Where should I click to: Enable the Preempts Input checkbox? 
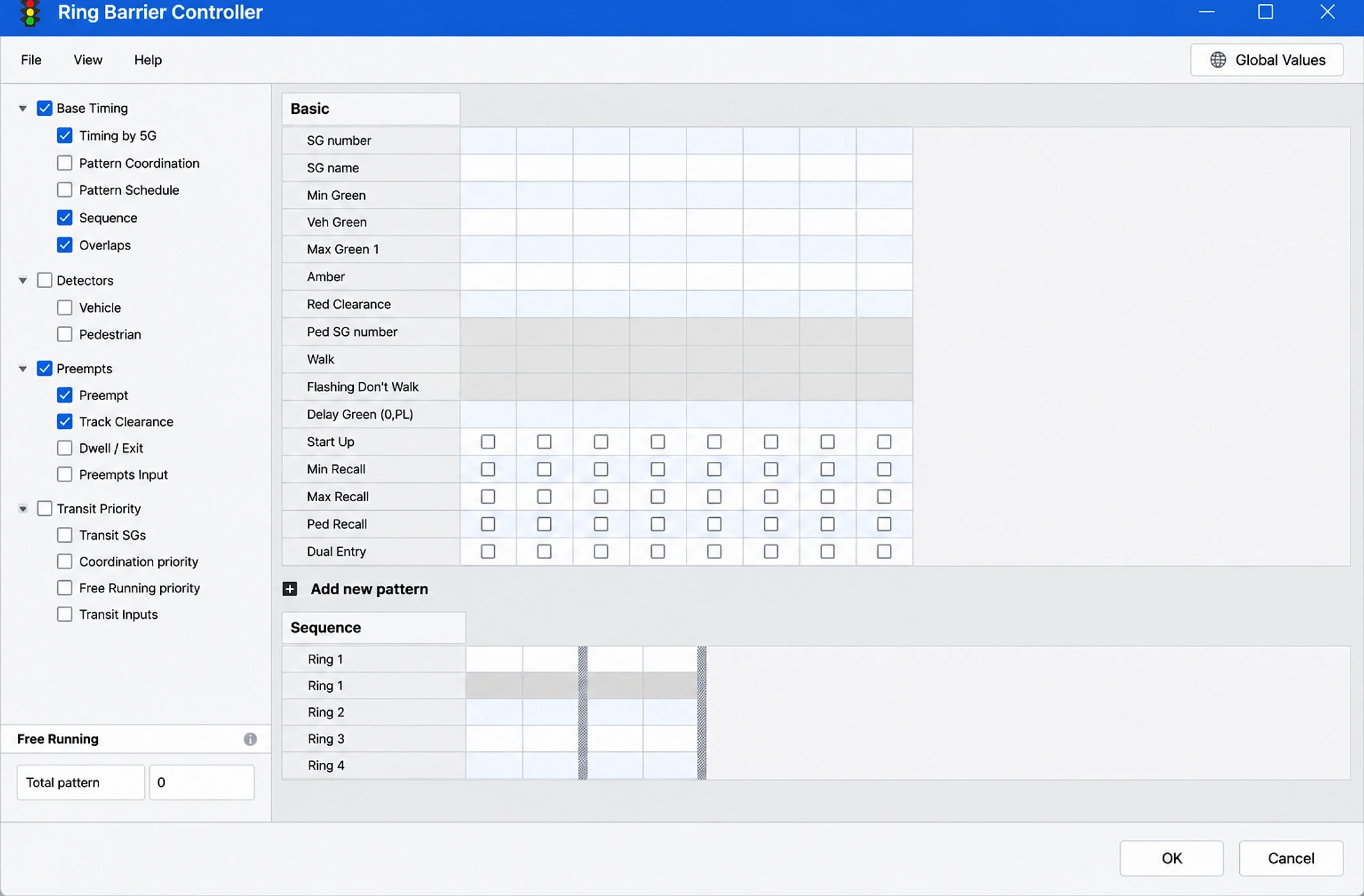64,475
